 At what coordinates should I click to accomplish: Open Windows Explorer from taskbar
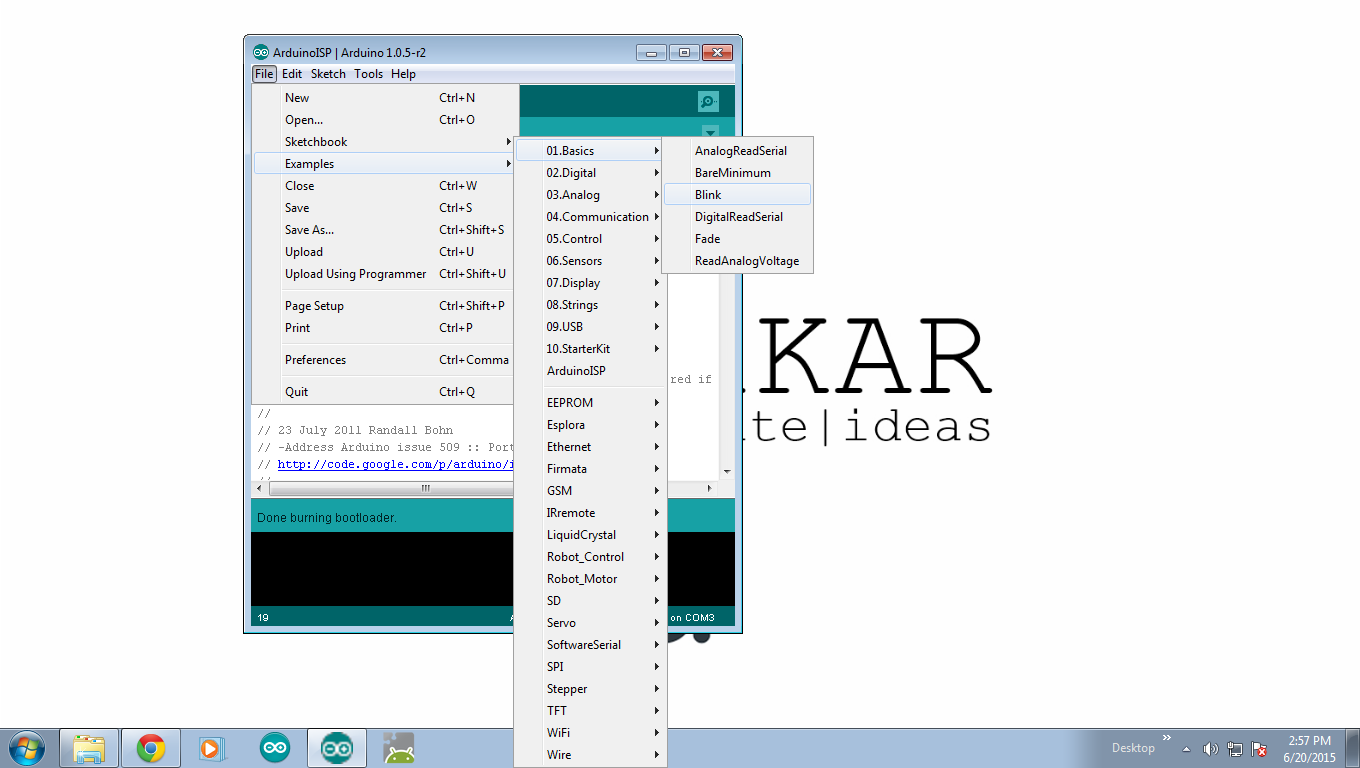tap(89, 748)
